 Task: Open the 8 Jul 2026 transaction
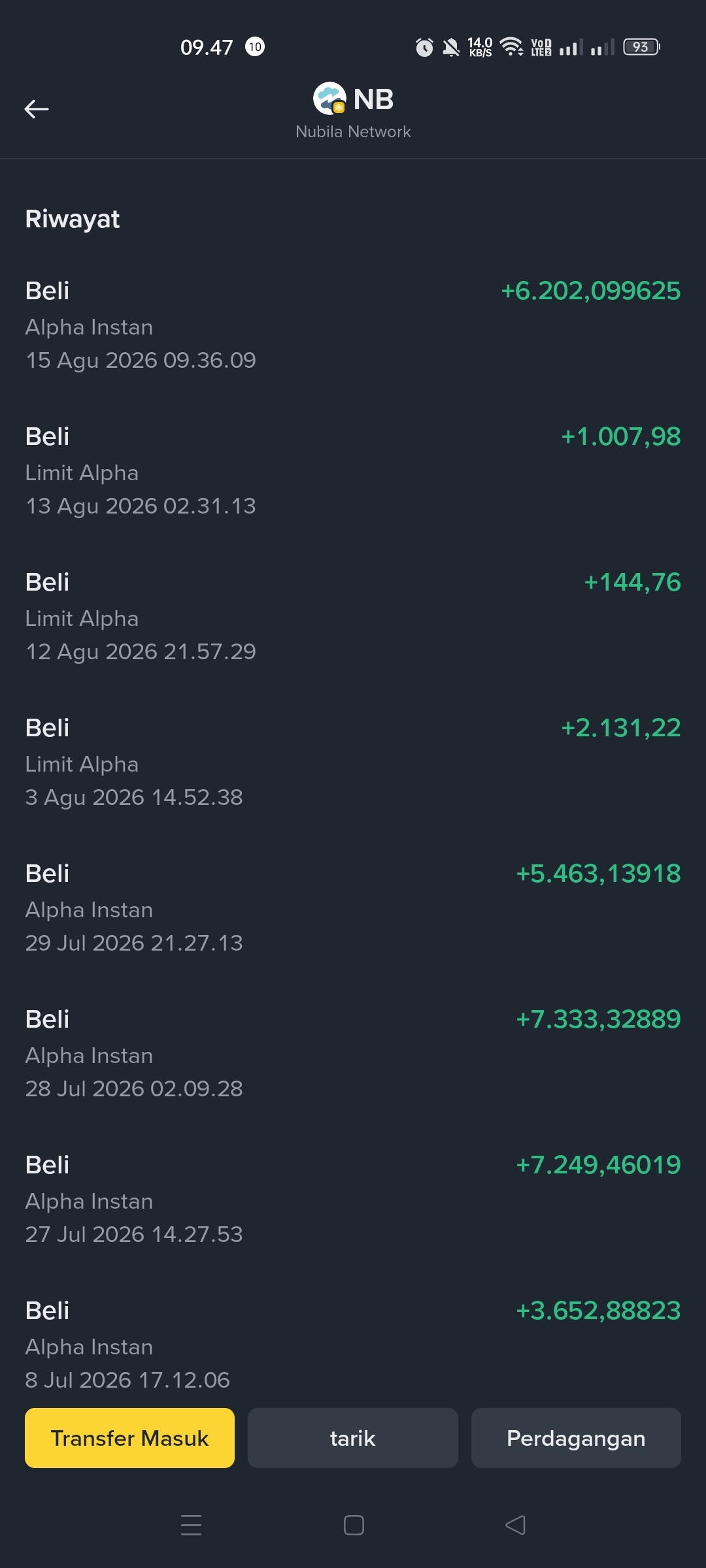[x=353, y=1345]
